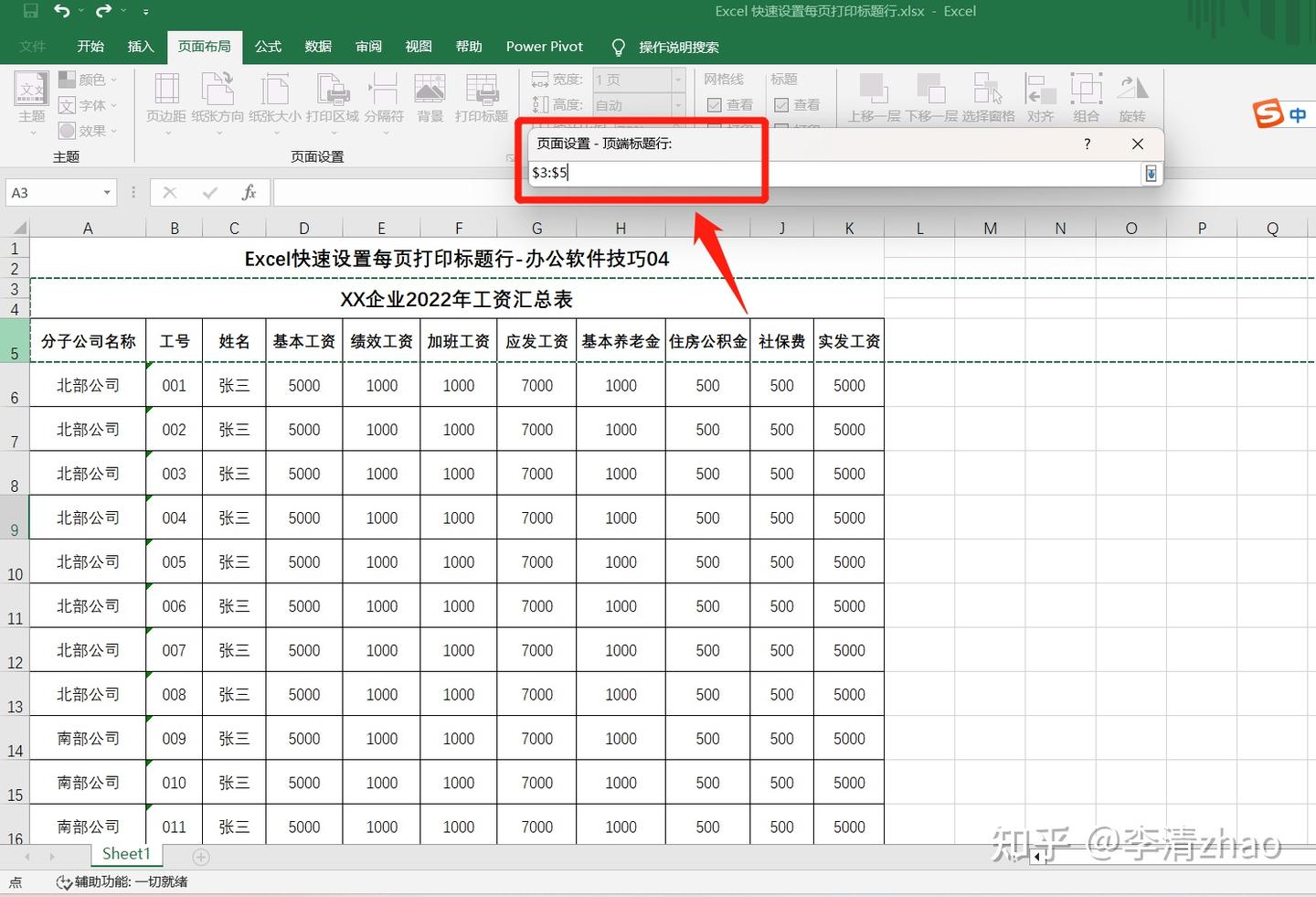1316x897 pixels.
Task: Click the insert function fx icon
Action: 249,193
